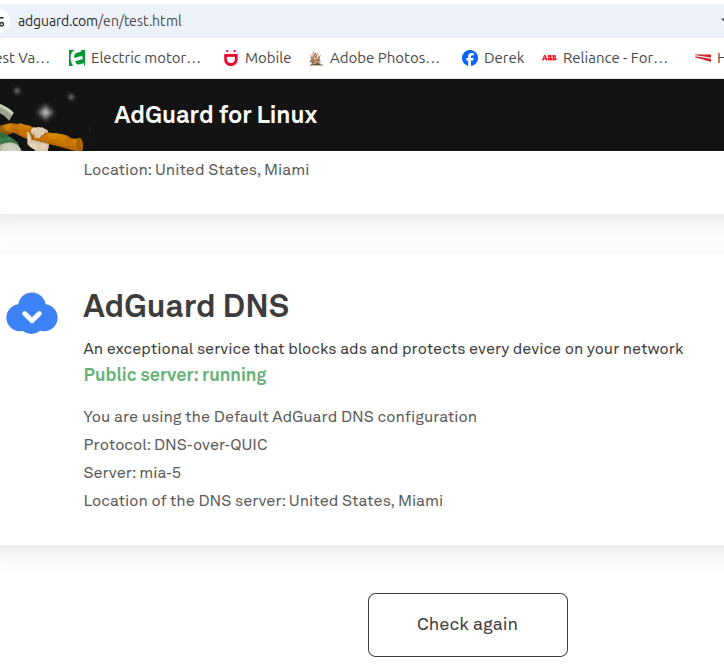The width and height of the screenshot is (724, 668).
Task: Click 'Location of the DNS server' line
Action: (x=262, y=500)
